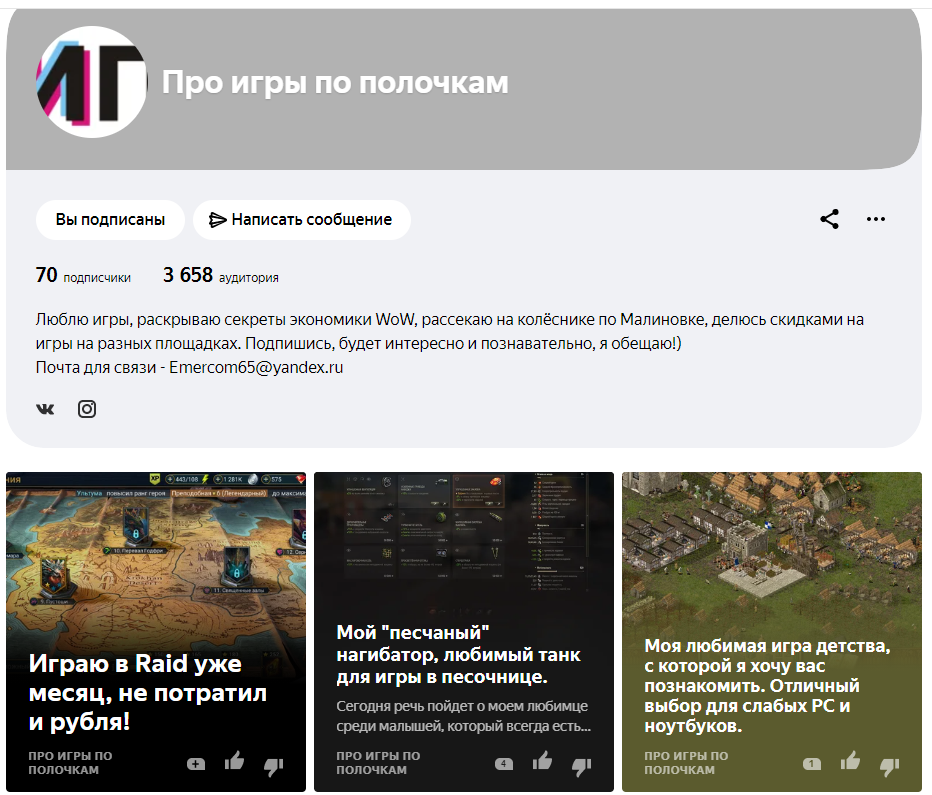The height and width of the screenshot is (795, 932).
Task: Open article "Играю в Raid уже месяц"
Action: pyautogui.click(x=147, y=692)
